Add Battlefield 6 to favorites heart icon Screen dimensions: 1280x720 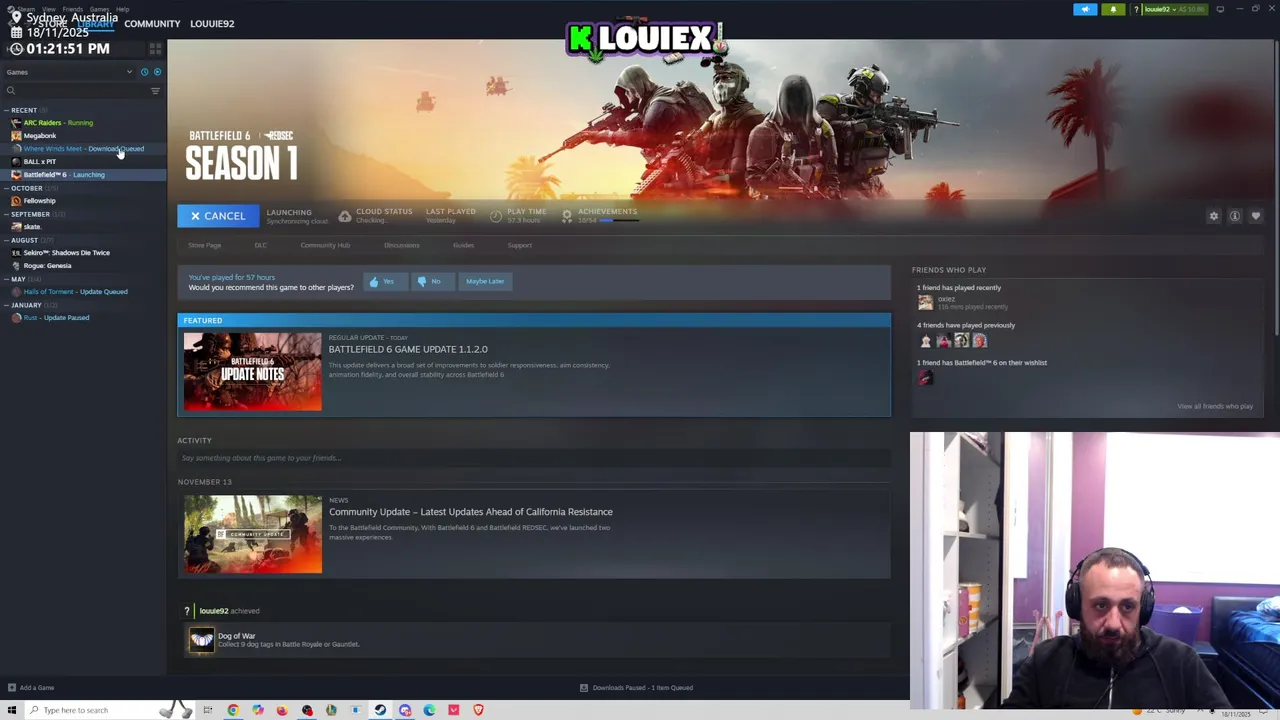tap(1256, 216)
